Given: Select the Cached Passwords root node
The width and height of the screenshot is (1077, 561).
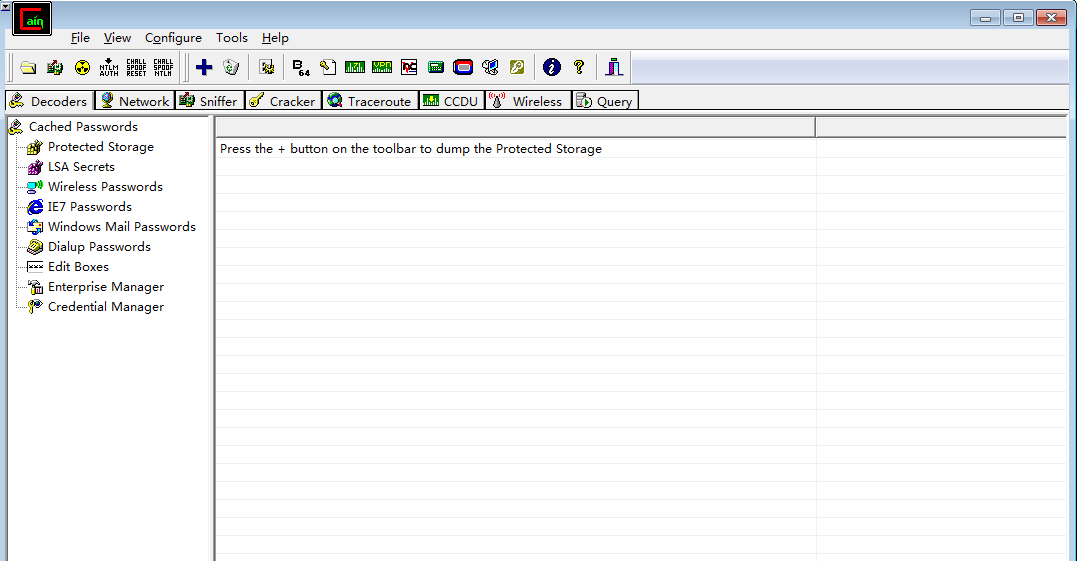Looking at the screenshot, I should [x=83, y=126].
